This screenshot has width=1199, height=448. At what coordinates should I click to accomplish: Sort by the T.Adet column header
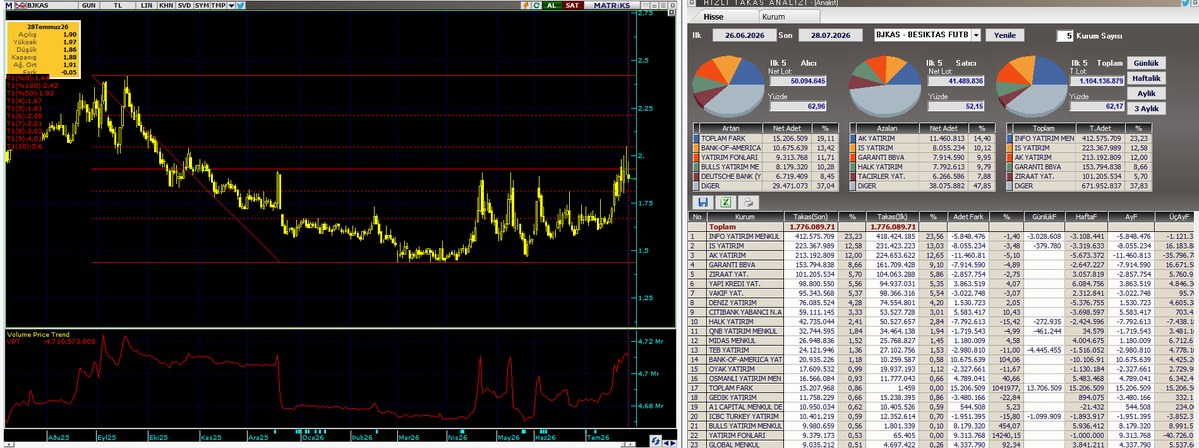click(x=1098, y=128)
